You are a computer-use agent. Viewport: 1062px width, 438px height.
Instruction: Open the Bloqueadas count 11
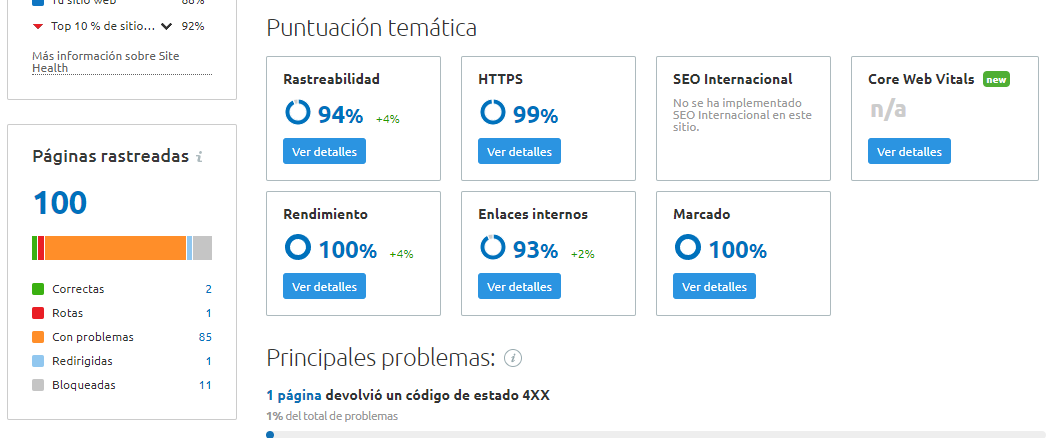click(x=205, y=385)
